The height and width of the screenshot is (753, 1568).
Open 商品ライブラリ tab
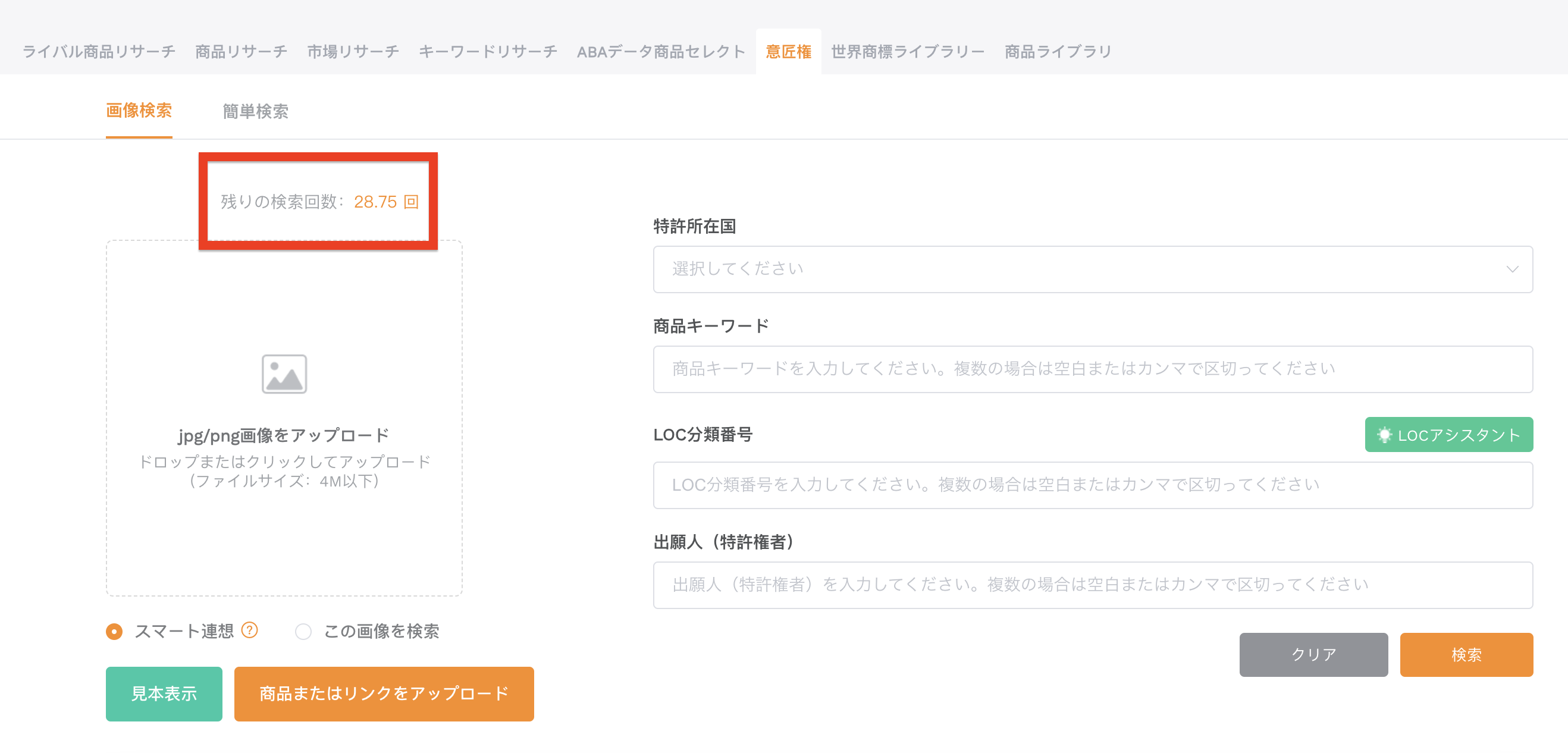1058,52
